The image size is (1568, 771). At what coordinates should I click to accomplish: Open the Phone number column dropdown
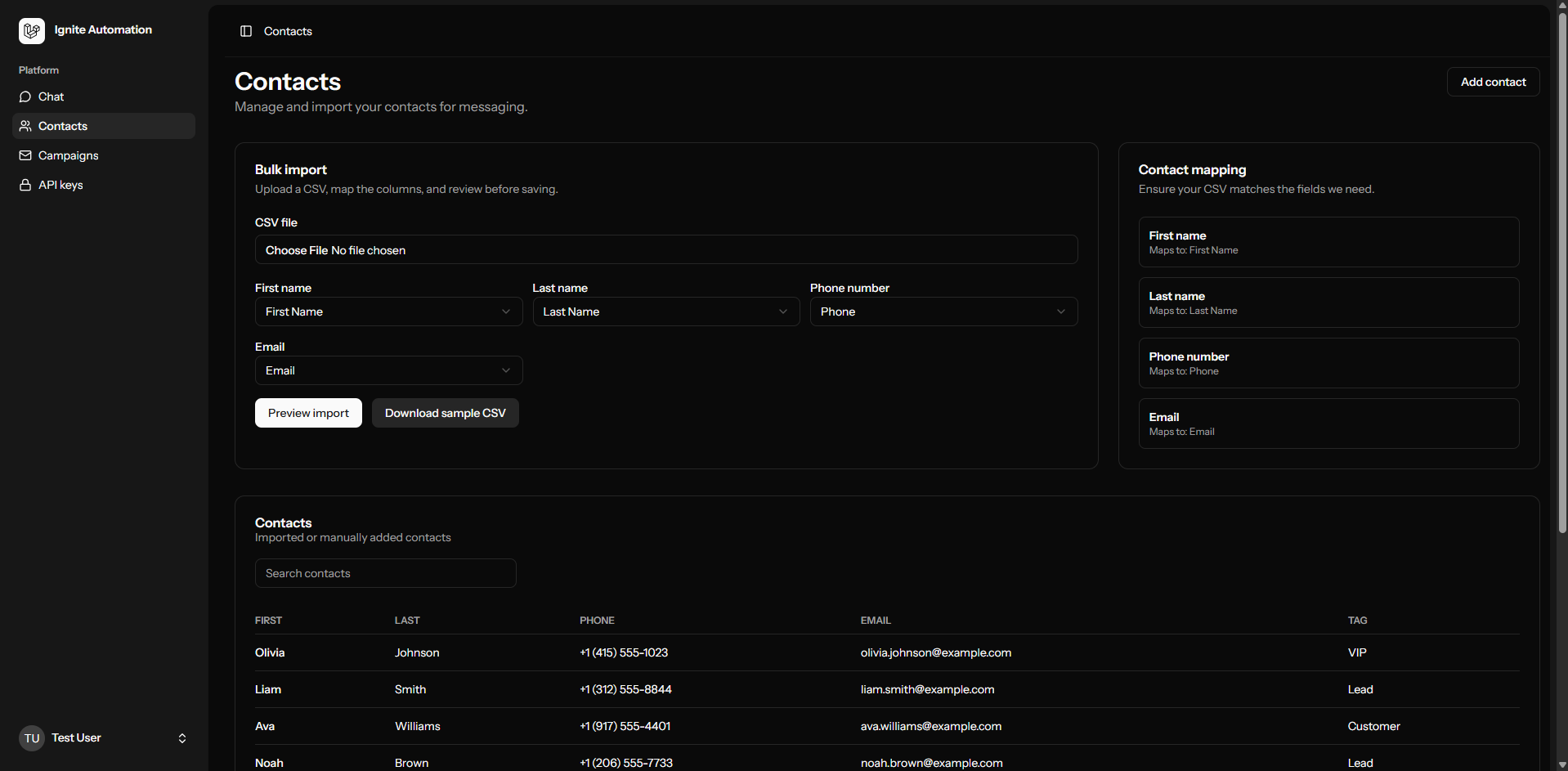(943, 312)
